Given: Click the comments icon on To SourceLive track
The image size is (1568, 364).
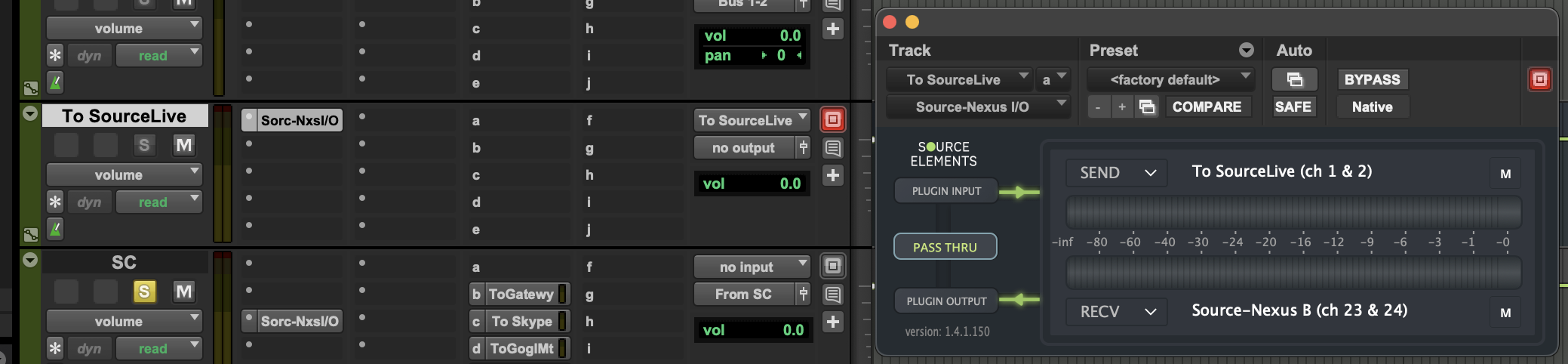Looking at the screenshot, I should (832, 148).
